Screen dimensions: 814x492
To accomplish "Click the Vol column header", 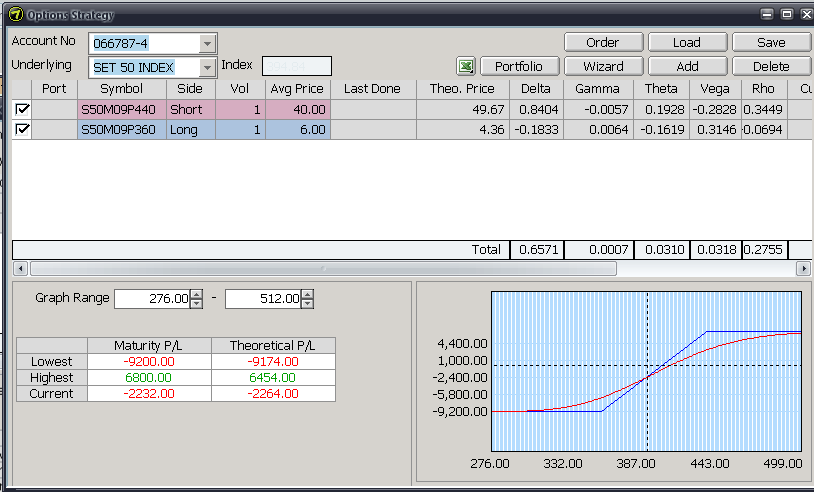I will [x=240, y=89].
